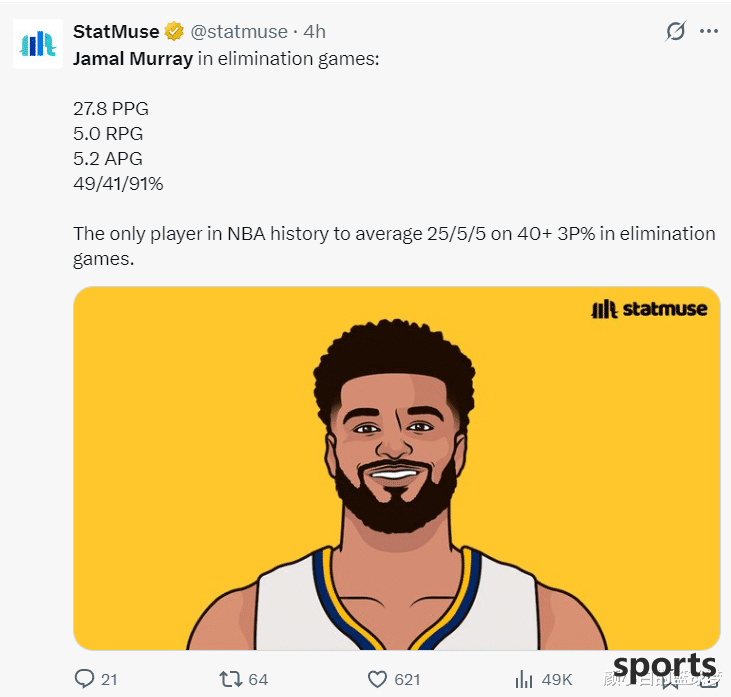Click the 621 likes count
This screenshot has width=731, height=697.
click(x=407, y=680)
